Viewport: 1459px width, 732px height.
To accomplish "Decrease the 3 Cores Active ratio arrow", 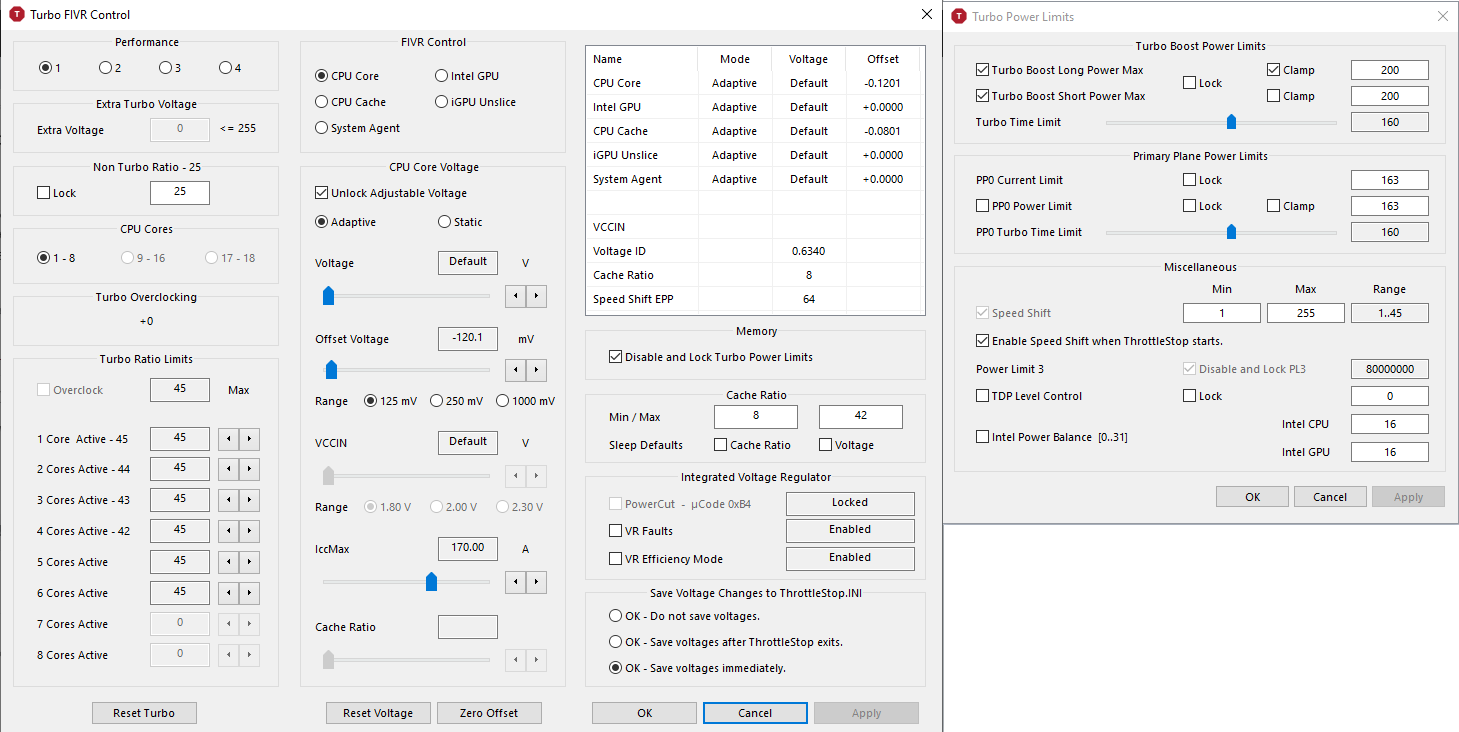I will point(227,500).
